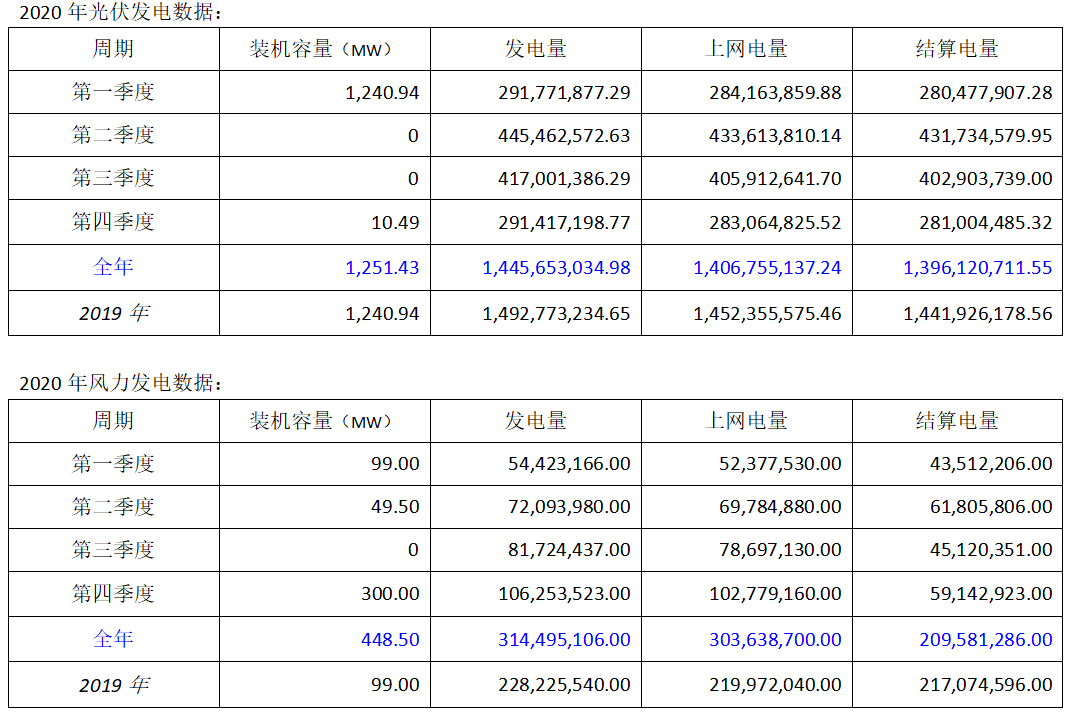The width and height of the screenshot is (1072, 717).
Task: Select value 10.49 in solar 第四季度 row
Action: click(x=395, y=222)
